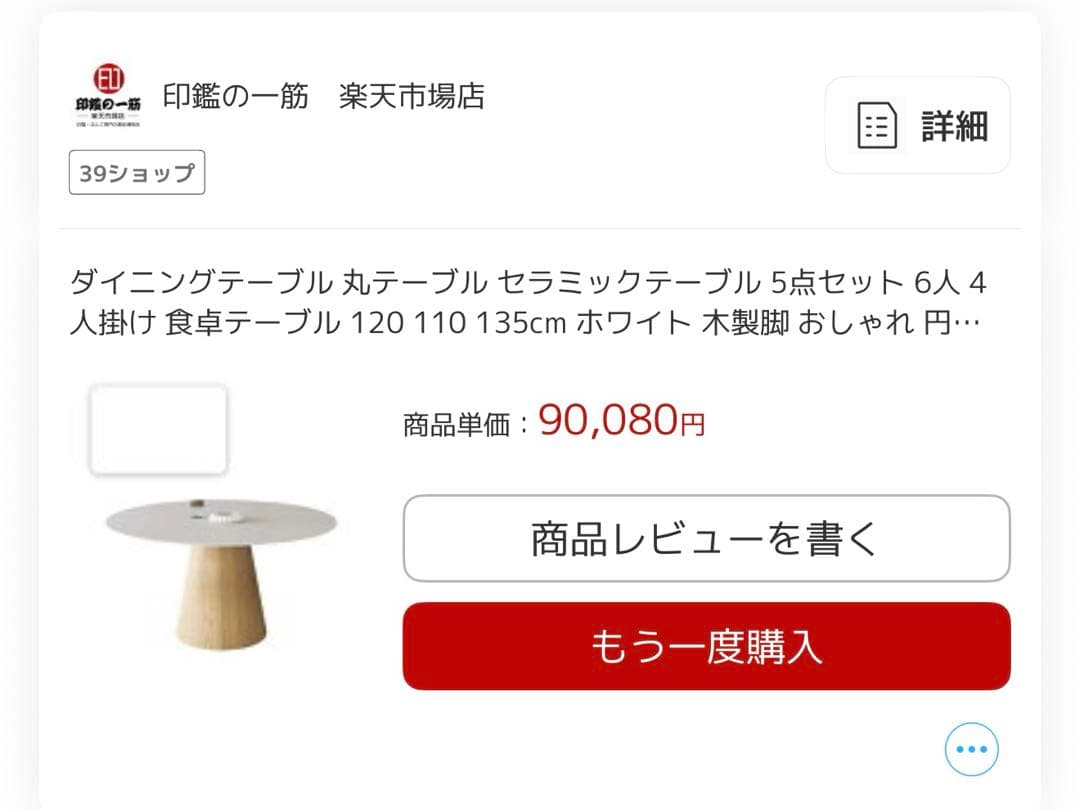Click the 商品レビューを書く review button

tap(705, 539)
